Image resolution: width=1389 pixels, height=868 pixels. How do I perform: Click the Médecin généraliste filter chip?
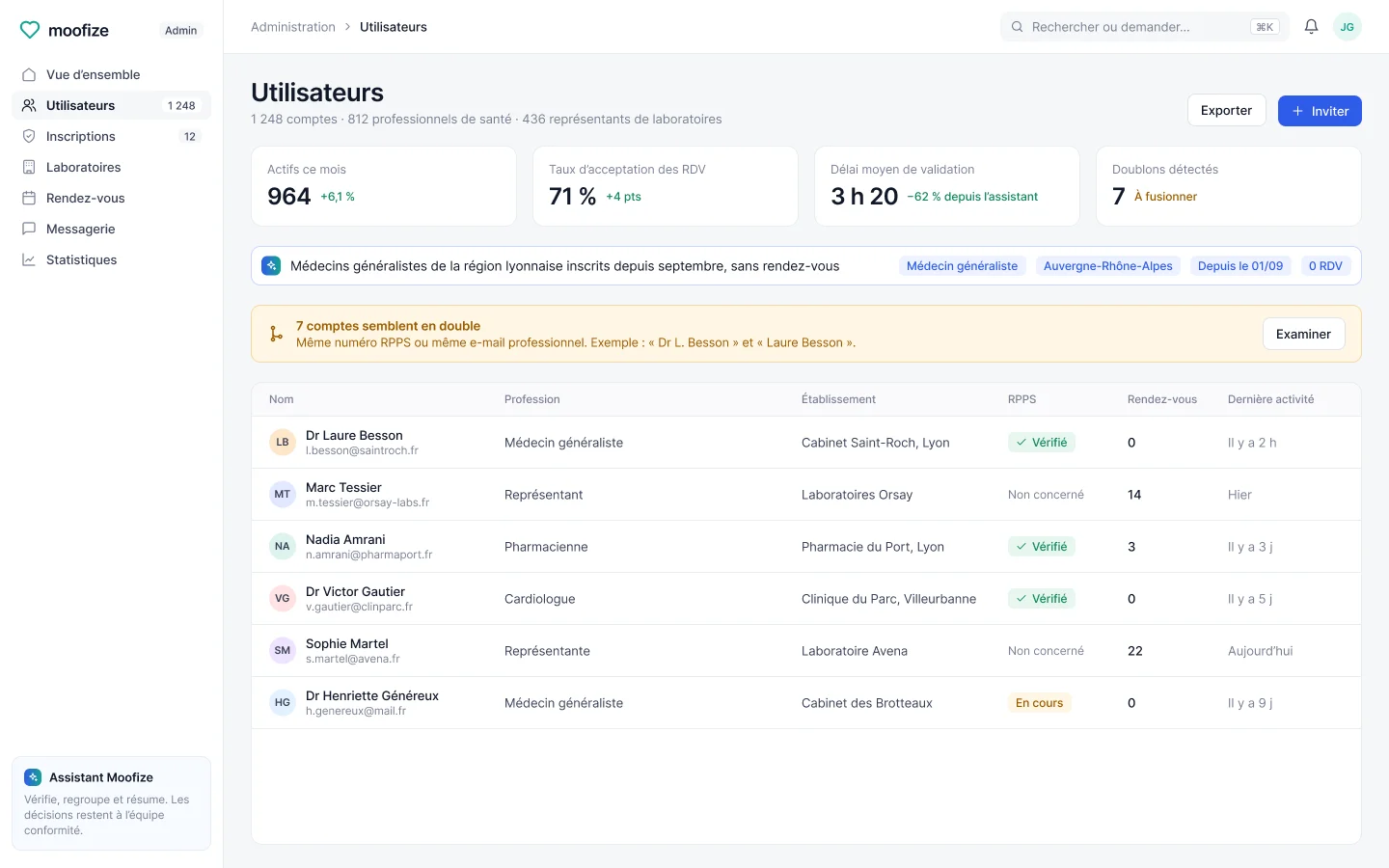[962, 266]
